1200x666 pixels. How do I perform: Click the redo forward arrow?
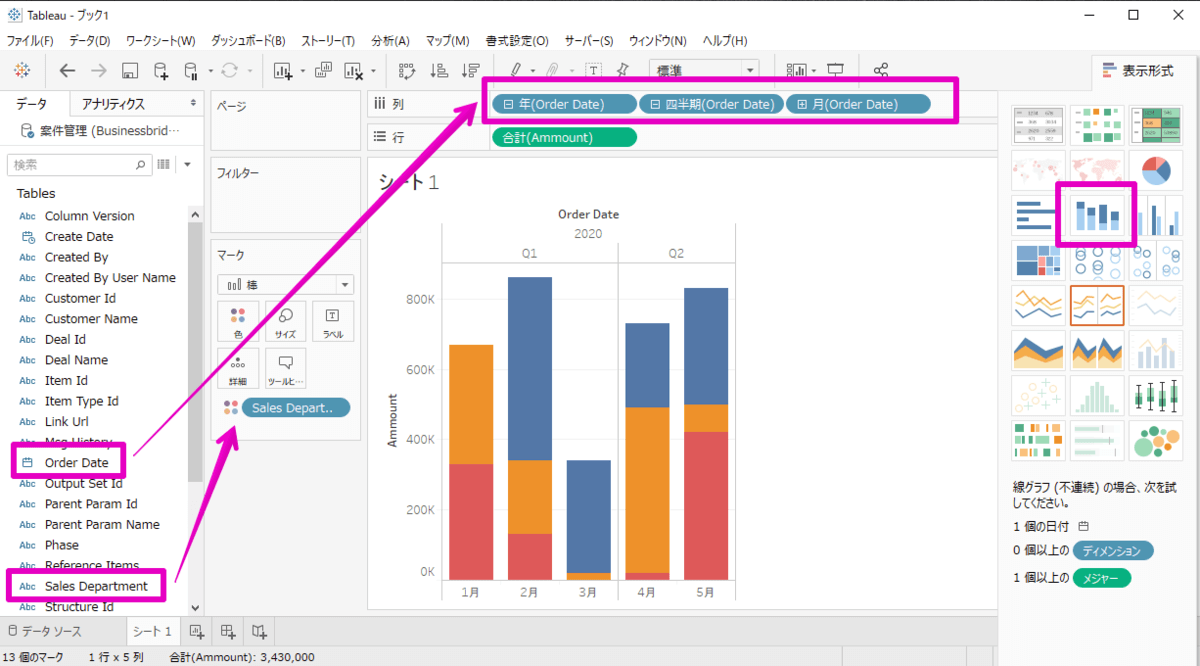pyautogui.click(x=98, y=70)
